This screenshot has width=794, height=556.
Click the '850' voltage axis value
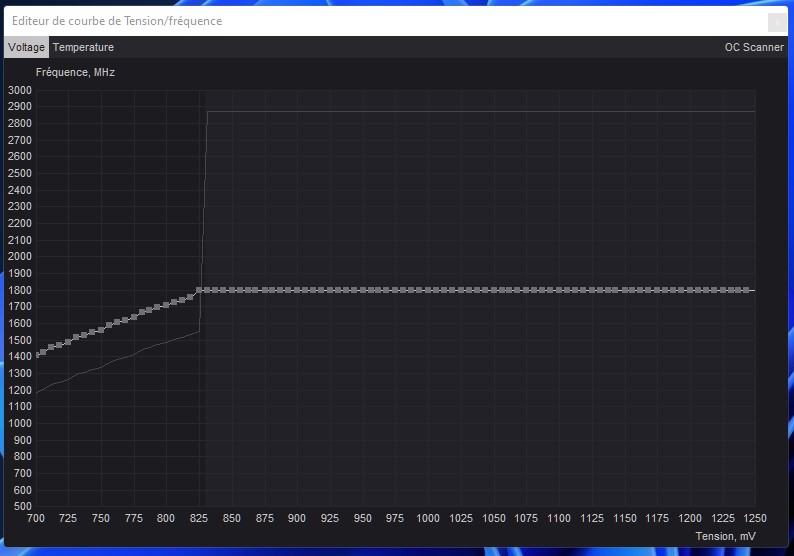pyautogui.click(x=232, y=519)
